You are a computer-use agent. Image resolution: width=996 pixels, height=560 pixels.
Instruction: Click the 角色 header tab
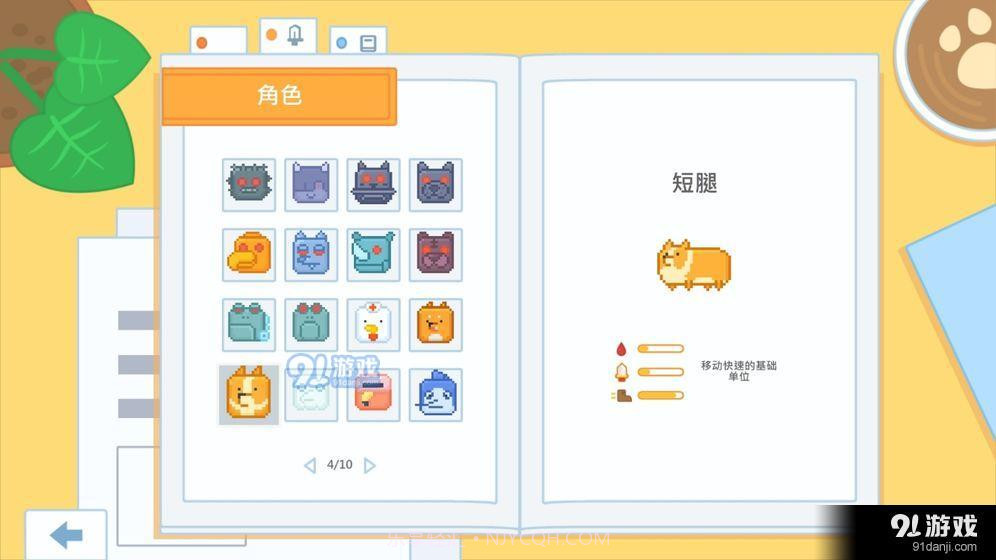(279, 96)
